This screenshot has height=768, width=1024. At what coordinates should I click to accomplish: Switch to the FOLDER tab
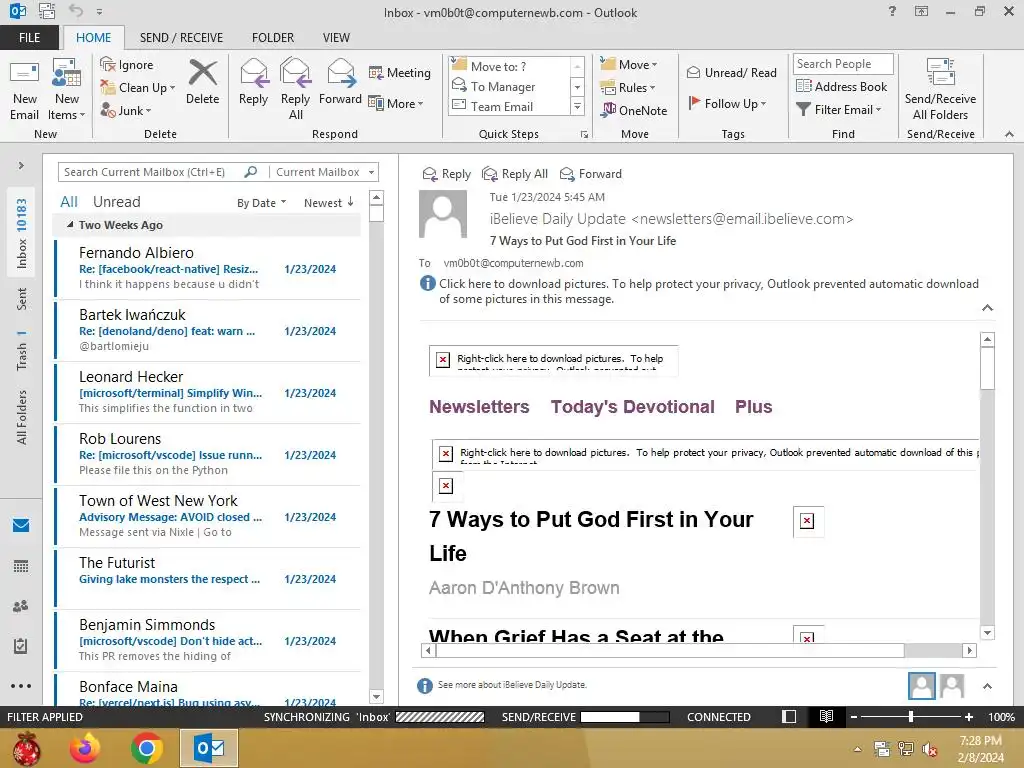273,37
